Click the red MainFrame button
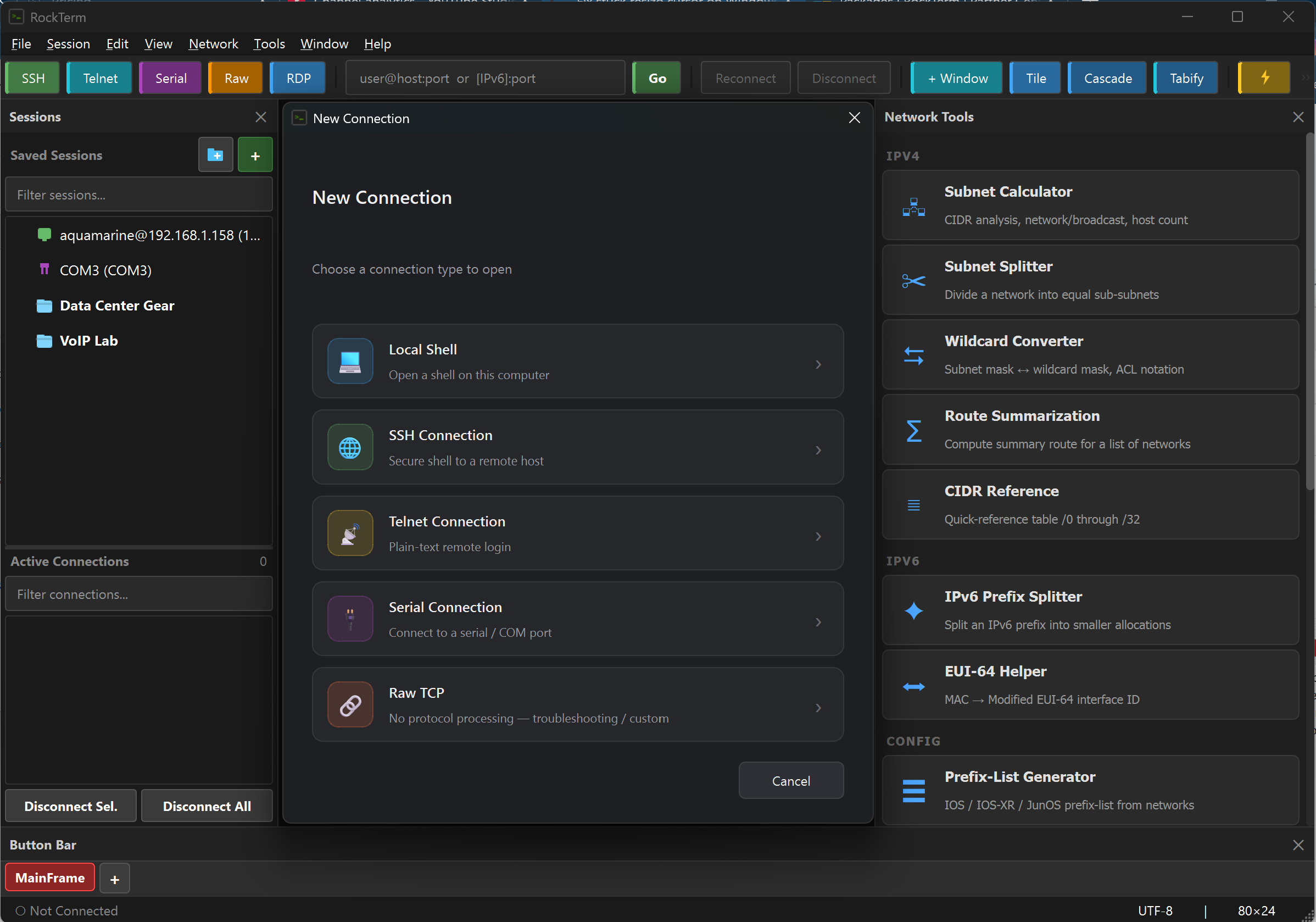 click(x=50, y=877)
